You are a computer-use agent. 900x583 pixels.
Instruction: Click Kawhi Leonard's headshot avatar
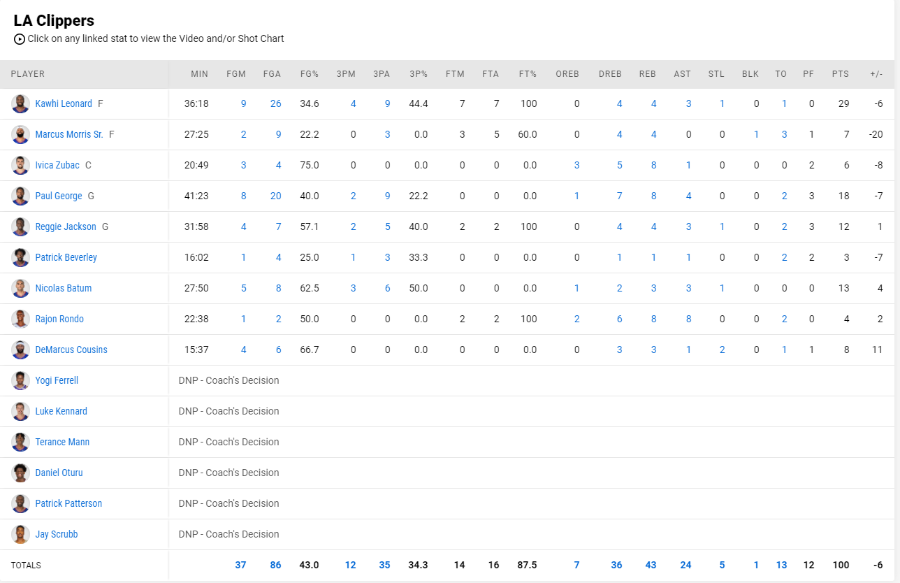(20, 104)
